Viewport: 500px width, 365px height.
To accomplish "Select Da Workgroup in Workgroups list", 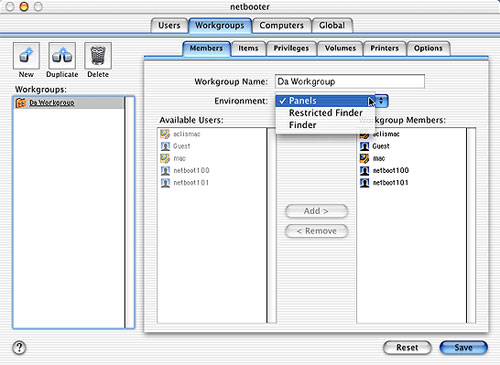I will [69, 103].
